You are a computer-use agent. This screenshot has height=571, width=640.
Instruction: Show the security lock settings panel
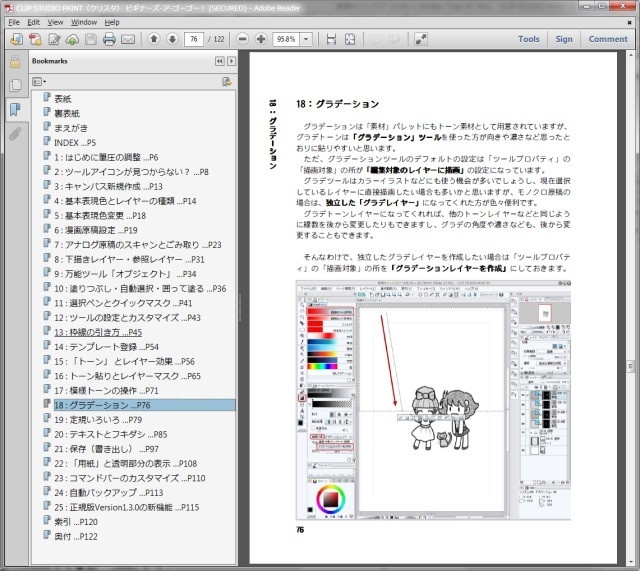click(14, 62)
